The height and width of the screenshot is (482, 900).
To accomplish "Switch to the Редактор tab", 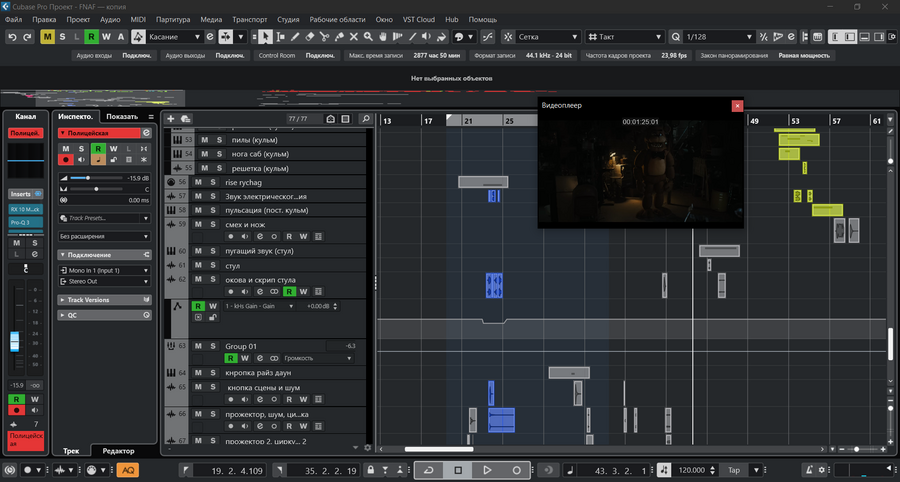I will (119, 451).
